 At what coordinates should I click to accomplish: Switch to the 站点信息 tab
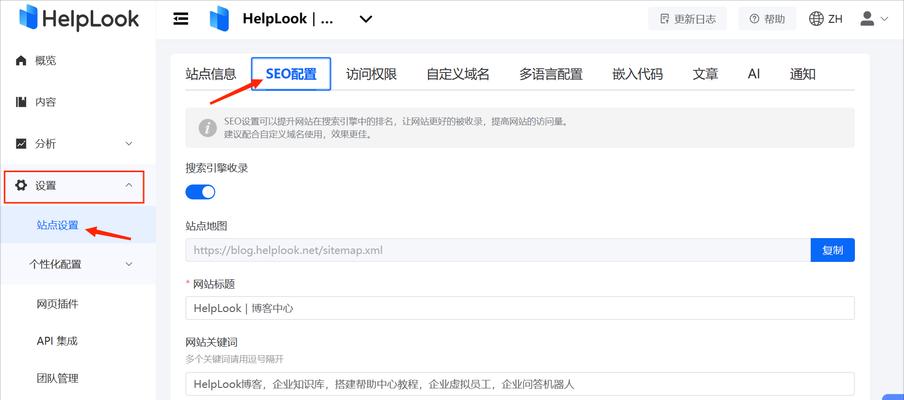[211, 74]
